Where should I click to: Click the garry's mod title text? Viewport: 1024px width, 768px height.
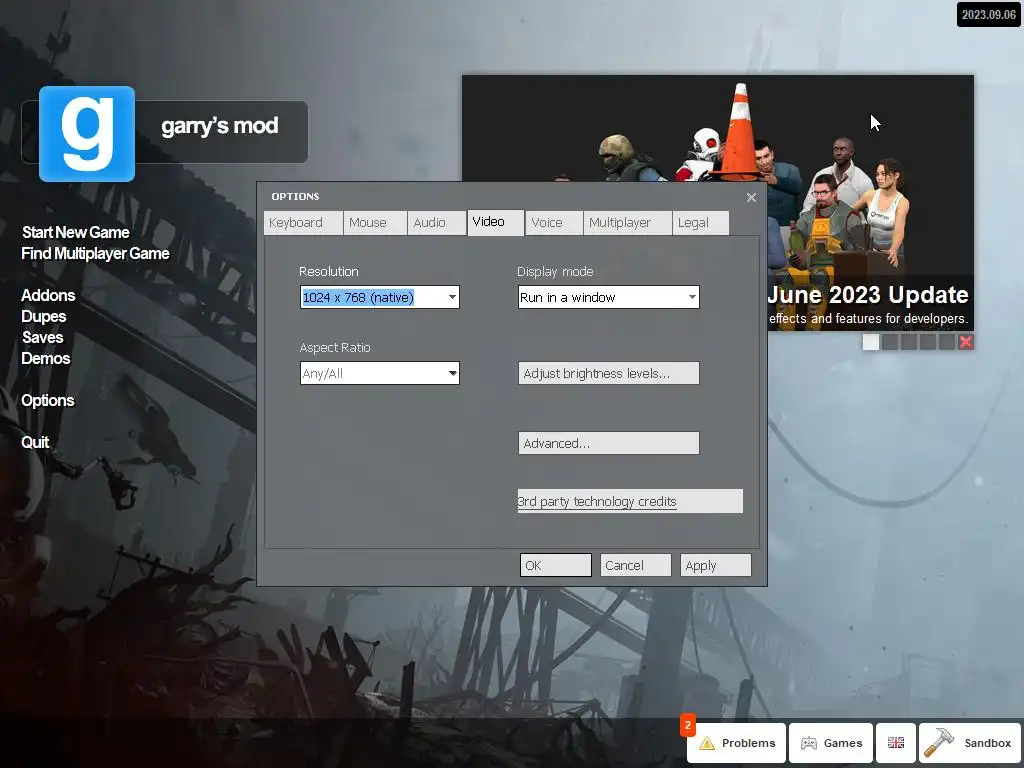tap(220, 125)
